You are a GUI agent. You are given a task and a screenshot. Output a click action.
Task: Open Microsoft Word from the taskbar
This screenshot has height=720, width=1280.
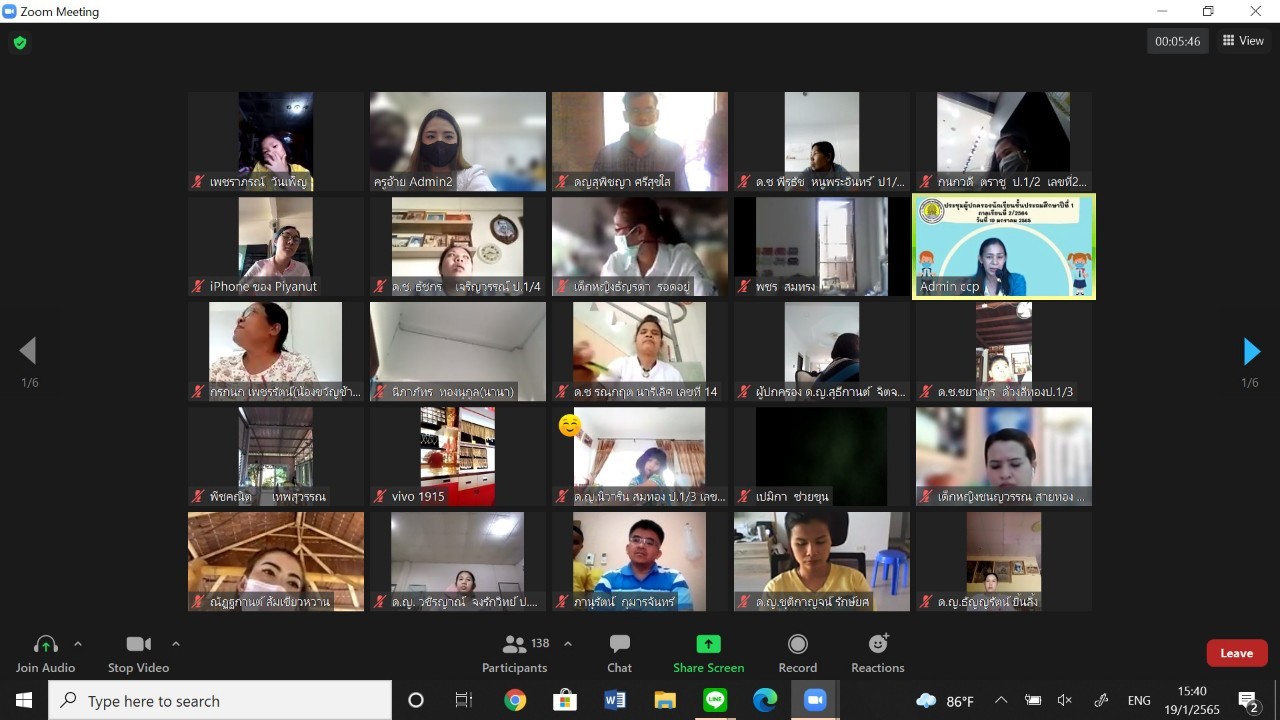615,701
